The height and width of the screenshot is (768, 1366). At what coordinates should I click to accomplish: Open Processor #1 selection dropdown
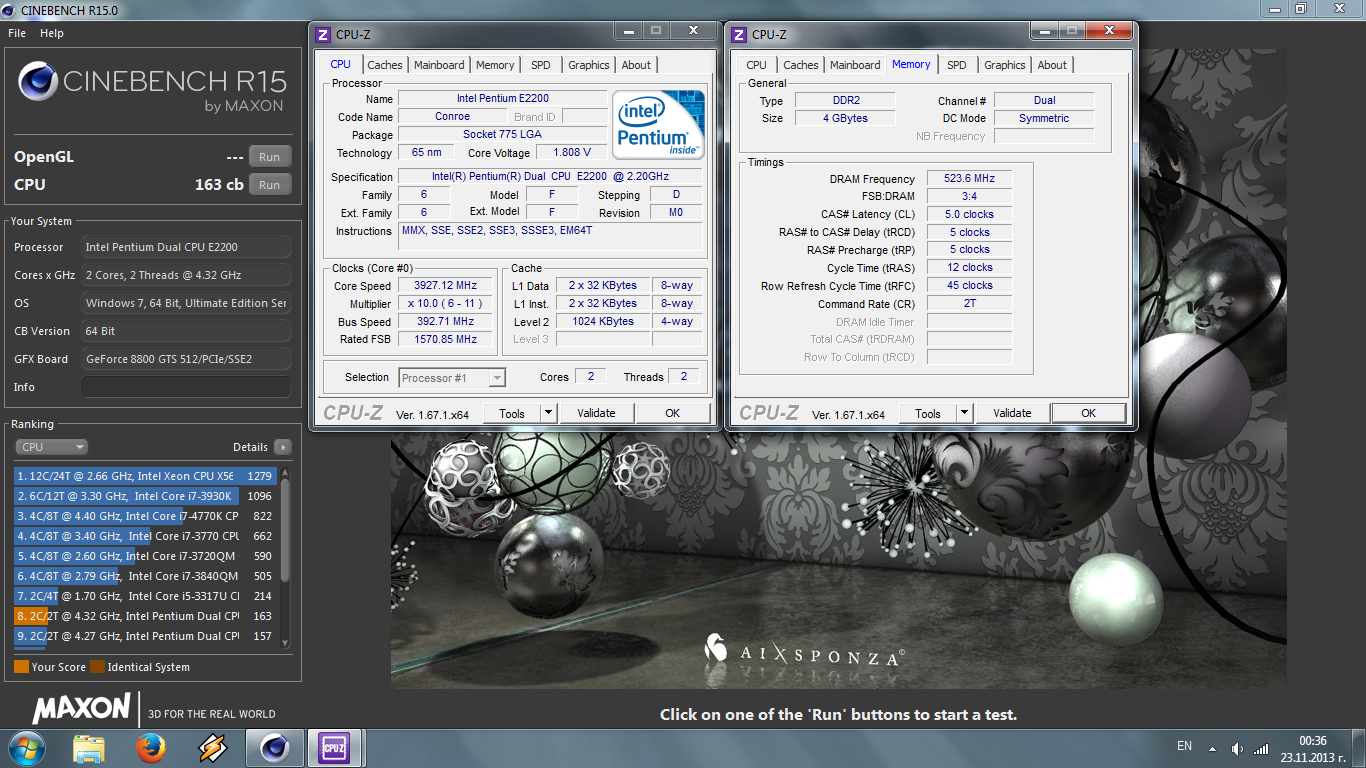pyautogui.click(x=452, y=378)
